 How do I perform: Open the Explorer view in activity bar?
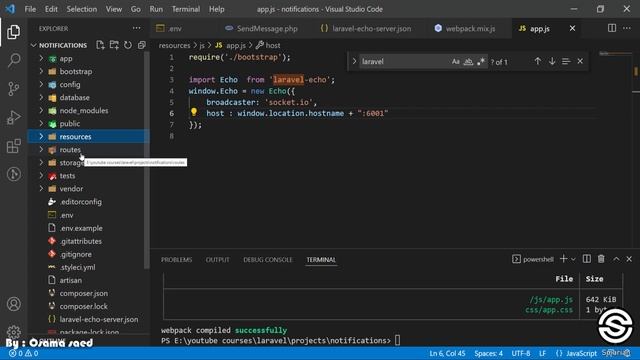[x=13, y=32]
